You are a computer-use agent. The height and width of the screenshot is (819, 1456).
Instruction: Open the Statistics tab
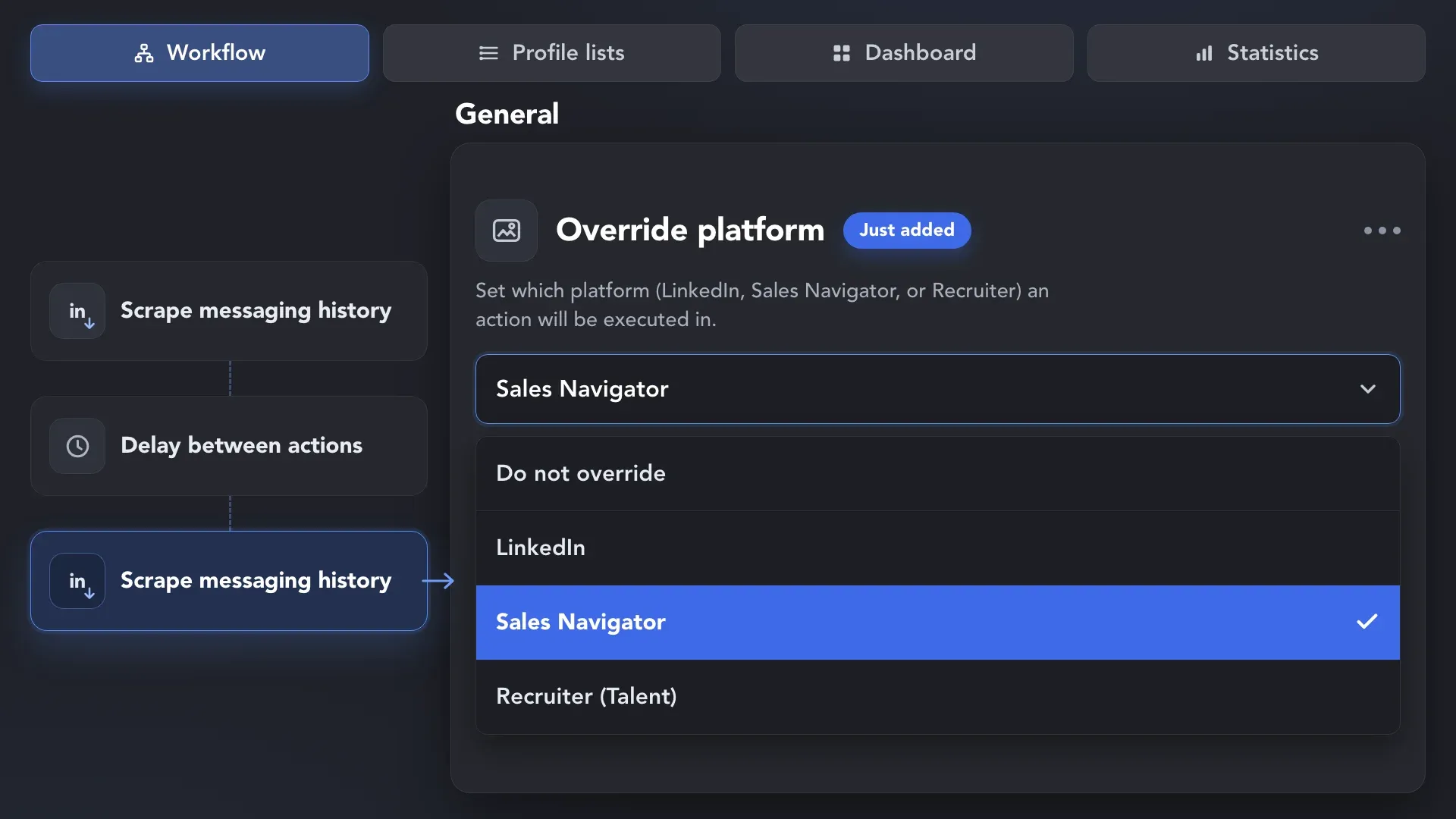click(1256, 53)
